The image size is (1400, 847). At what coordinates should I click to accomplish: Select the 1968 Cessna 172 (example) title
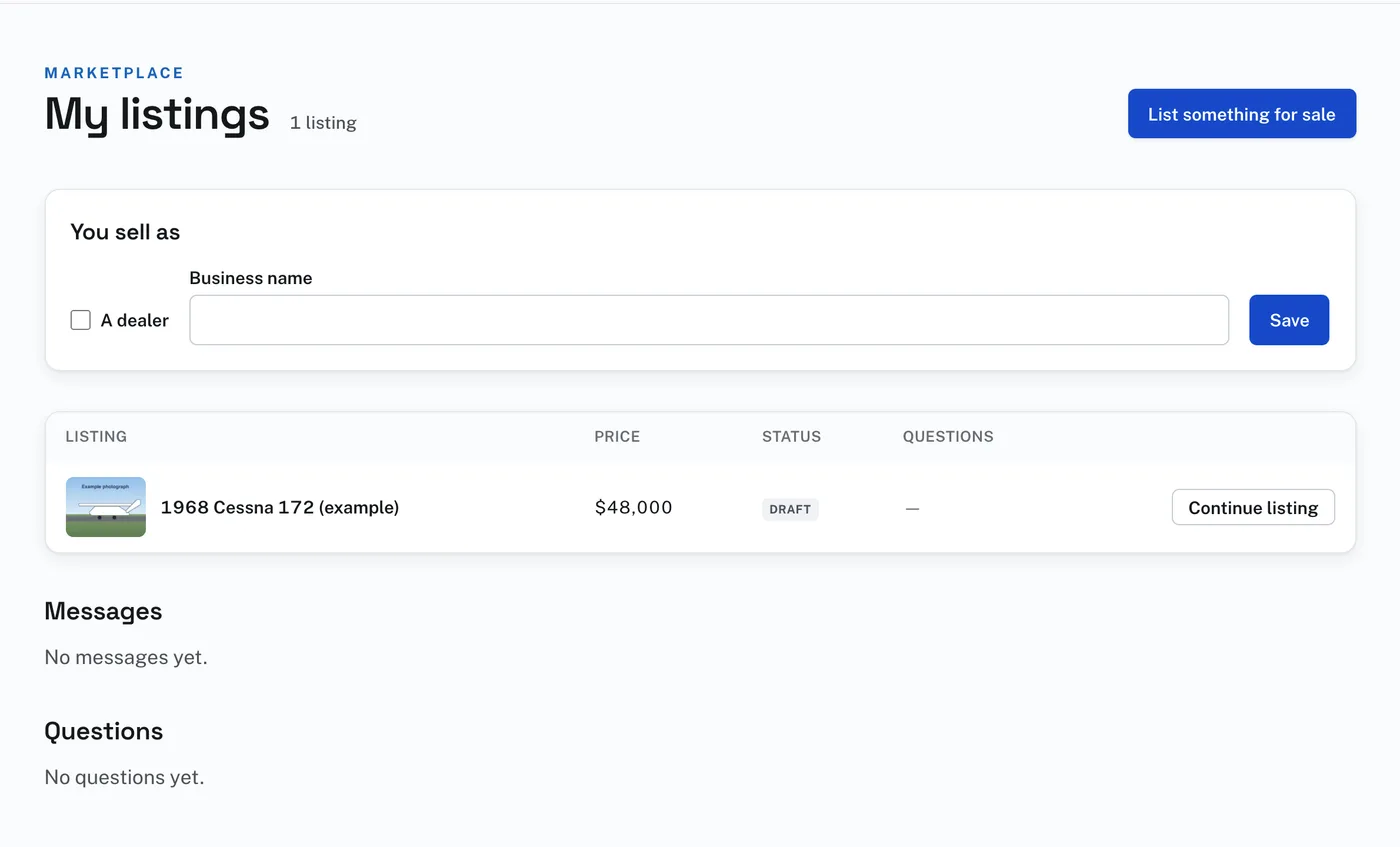(280, 507)
